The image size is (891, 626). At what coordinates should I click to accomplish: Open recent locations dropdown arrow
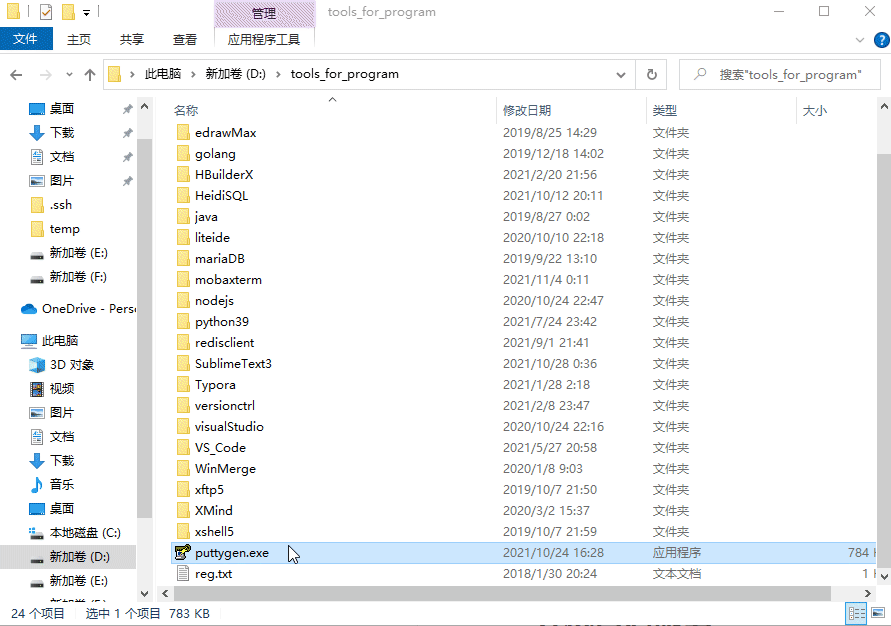click(69, 74)
